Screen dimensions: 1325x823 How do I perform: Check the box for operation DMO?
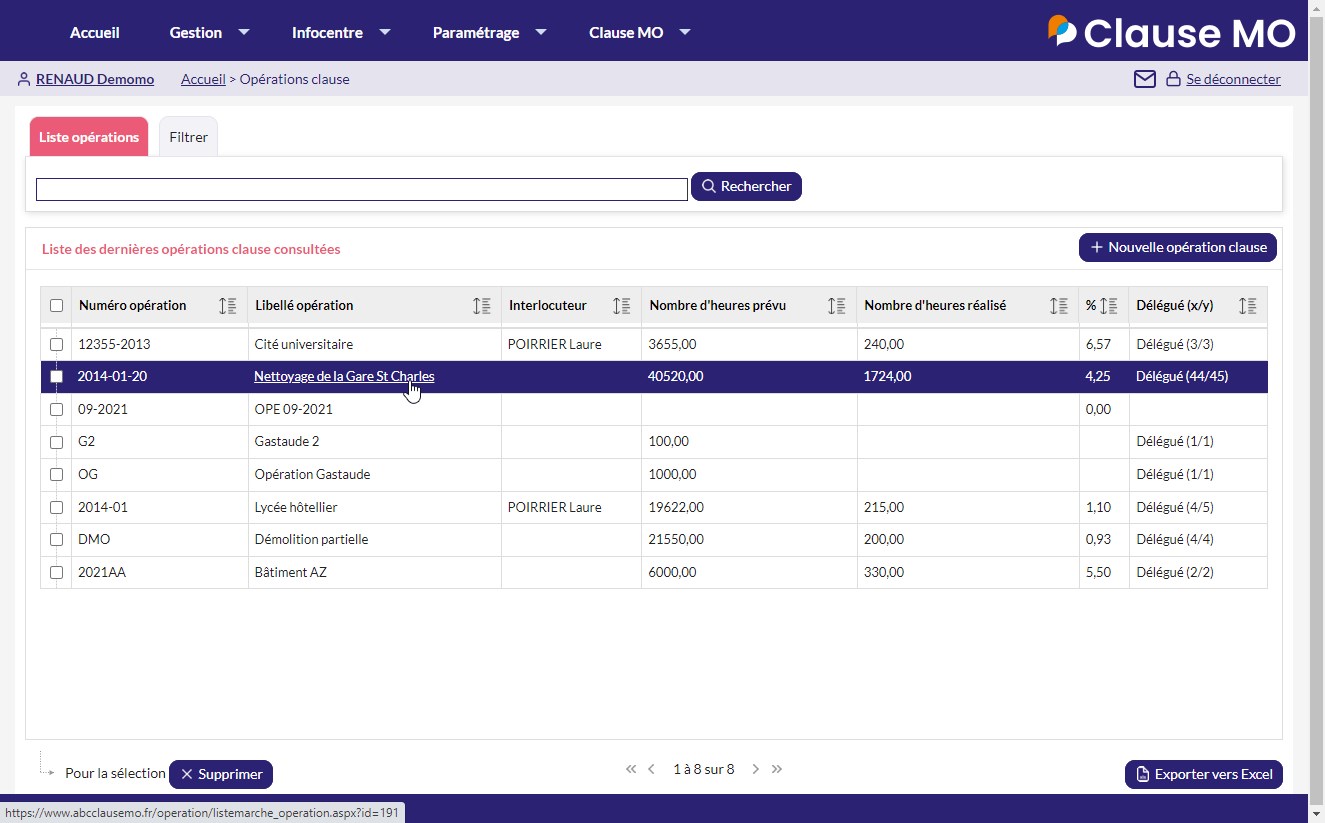pyautogui.click(x=57, y=540)
